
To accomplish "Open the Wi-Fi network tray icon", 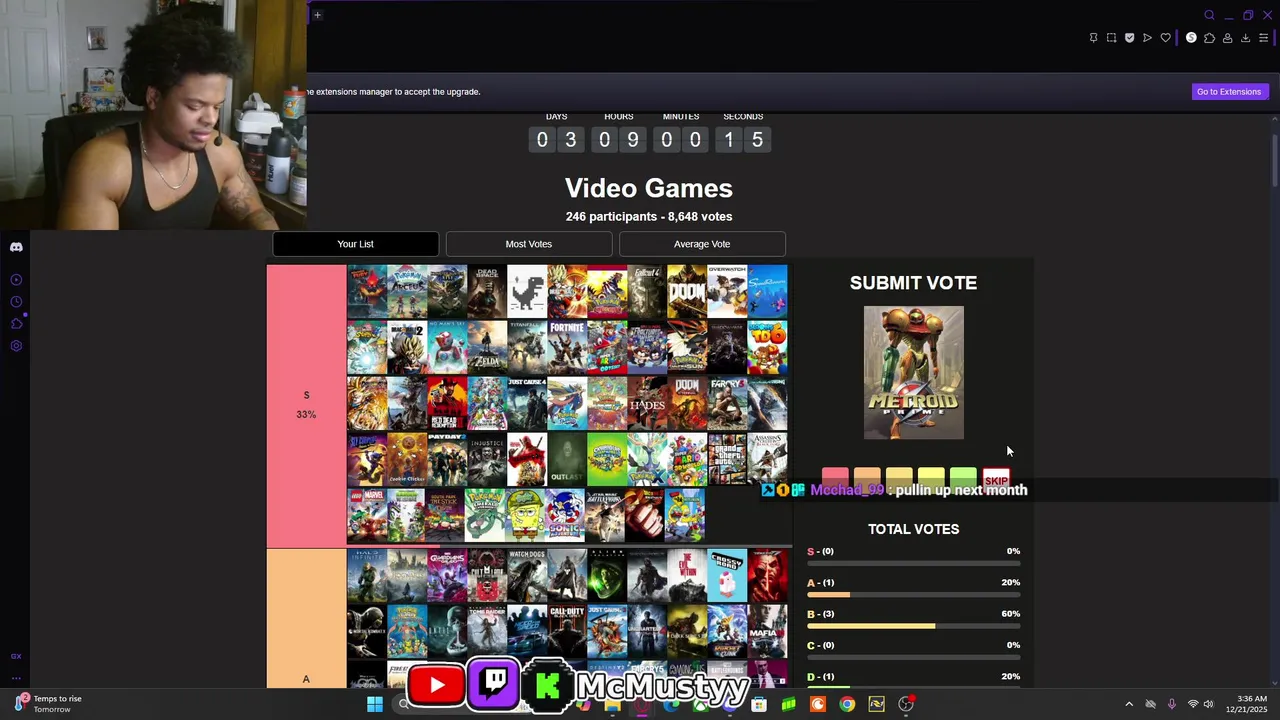I will pos(1192,704).
